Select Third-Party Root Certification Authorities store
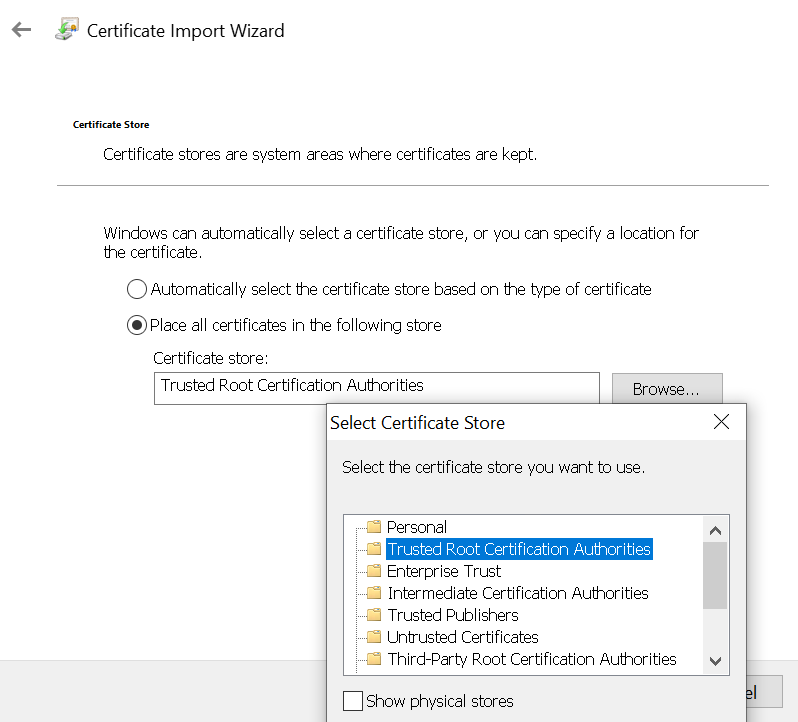 point(532,659)
